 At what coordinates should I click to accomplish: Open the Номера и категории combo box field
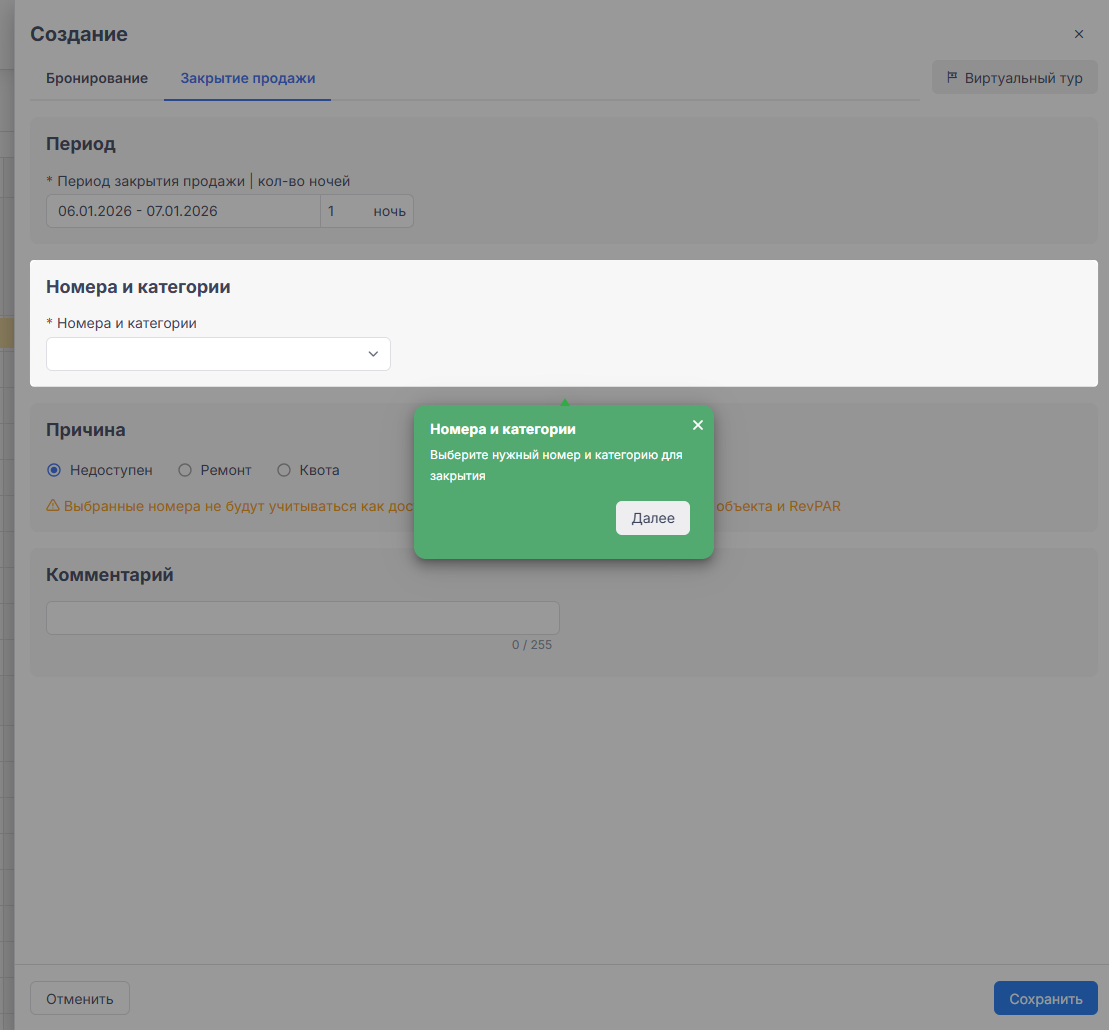pyautogui.click(x=205, y=354)
